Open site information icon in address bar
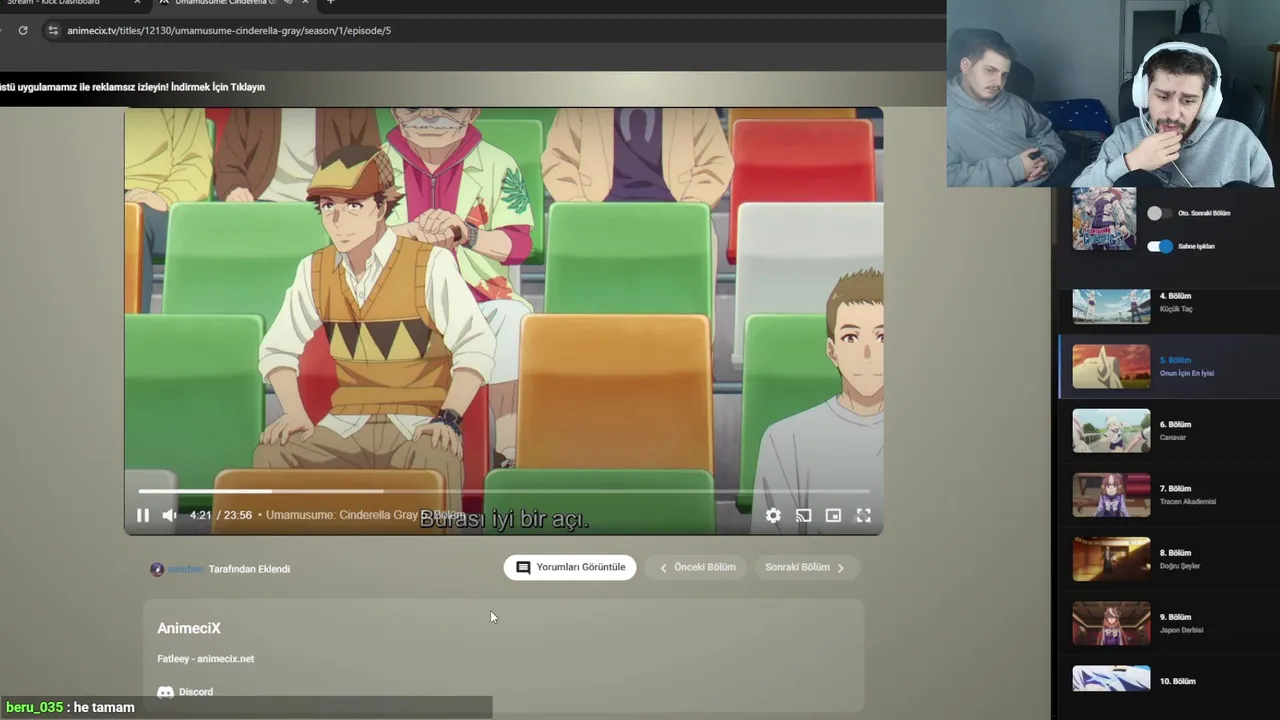 tap(53, 31)
